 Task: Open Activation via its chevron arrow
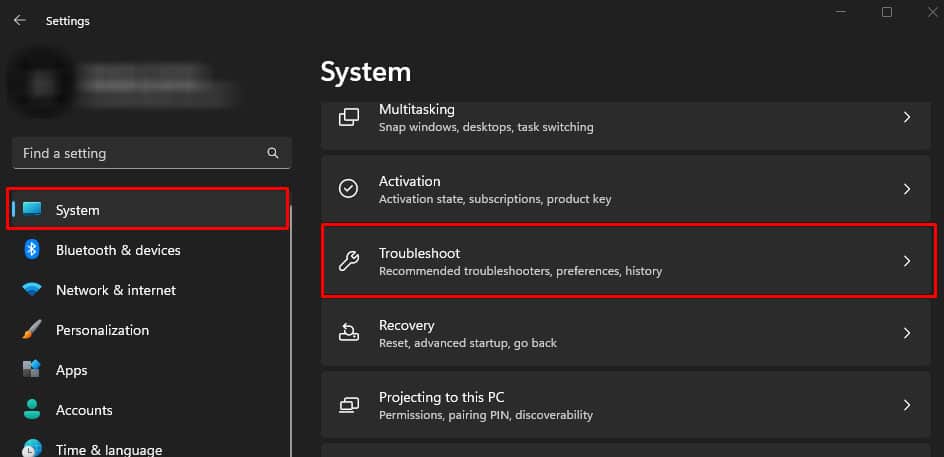point(907,189)
